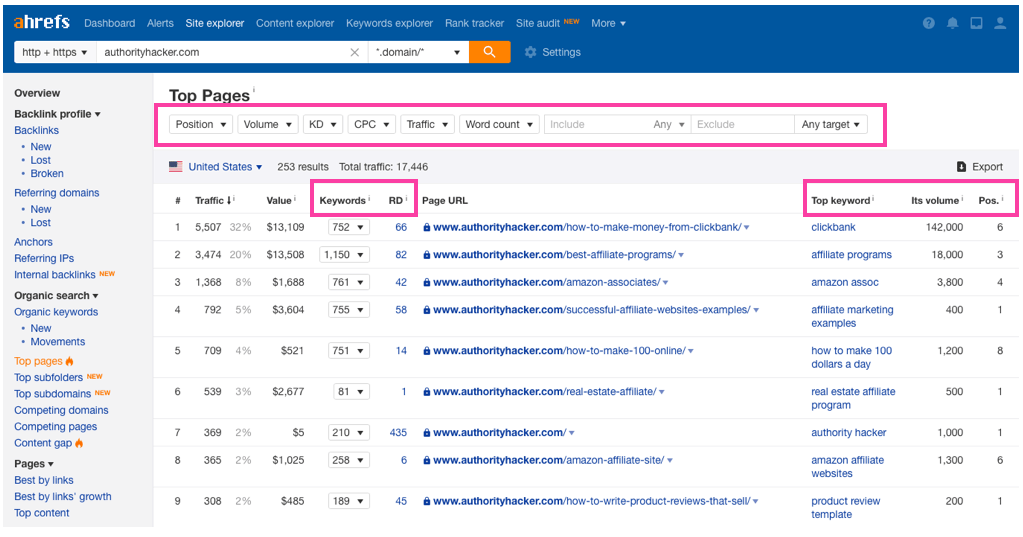Open Best by links' growth

(63, 497)
